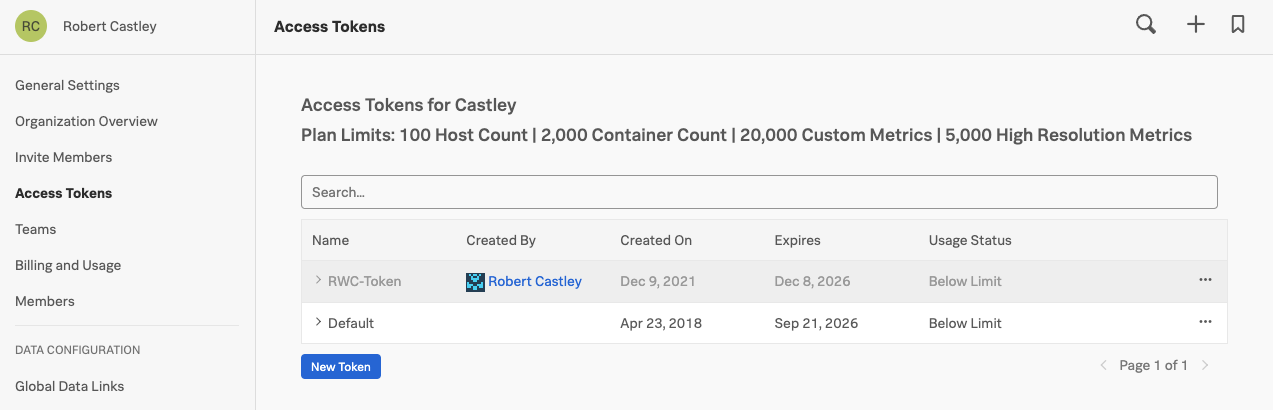Screen dimensions: 1273x410
Task: Go to next page arrow
Action: click(1206, 366)
